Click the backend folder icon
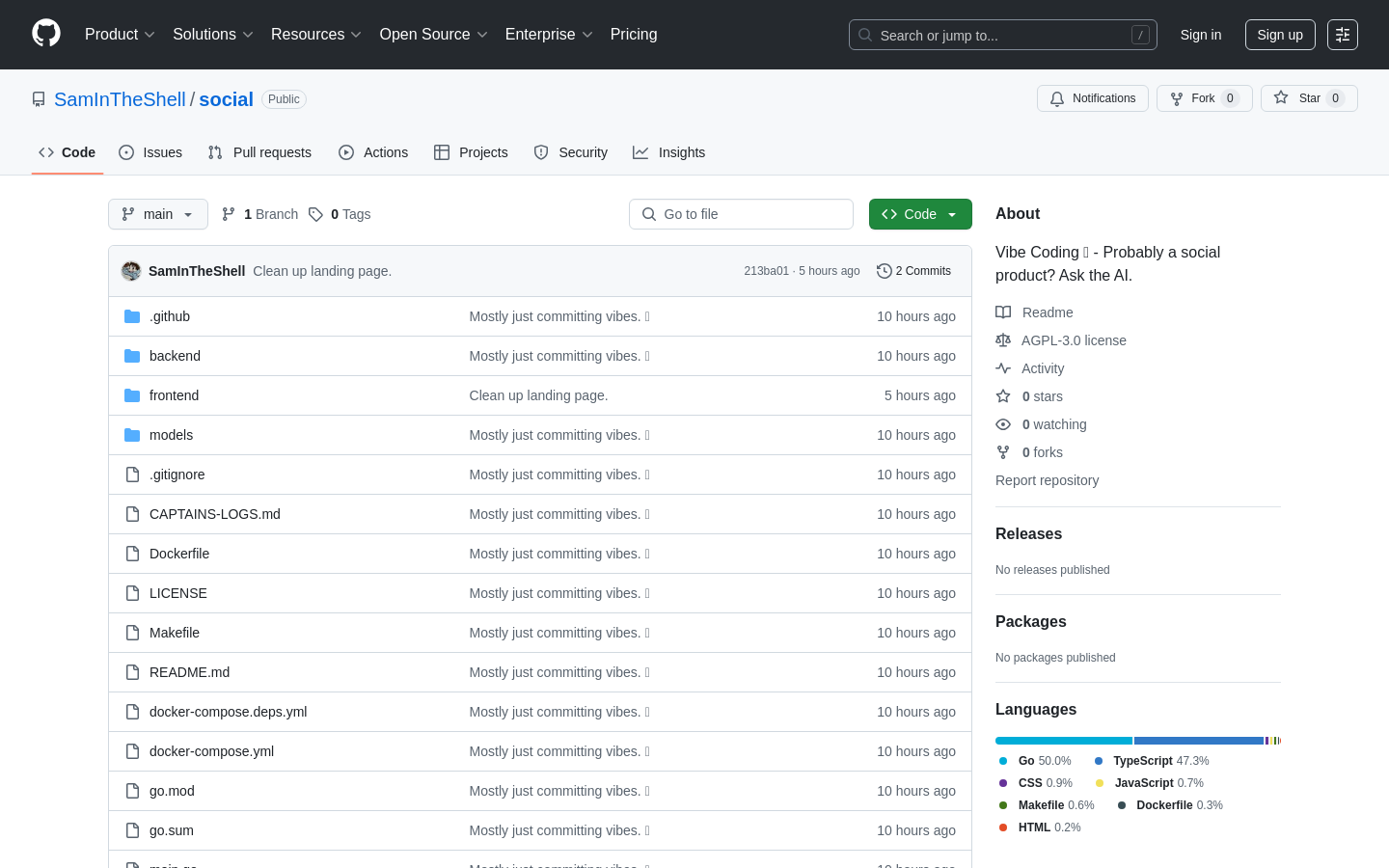This screenshot has height=868, width=1389. click(x=132, y=356)
